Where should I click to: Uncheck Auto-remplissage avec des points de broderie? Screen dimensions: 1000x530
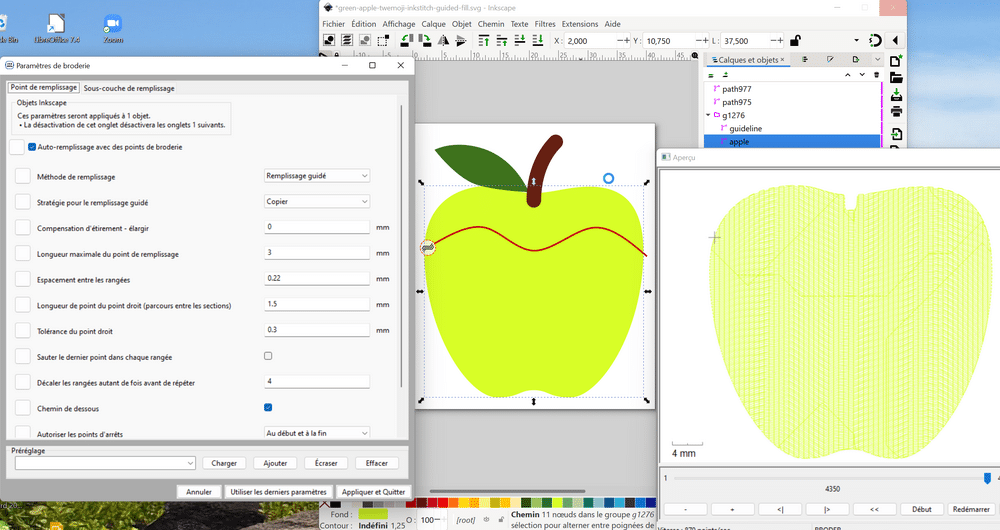(x=32, y=147)
